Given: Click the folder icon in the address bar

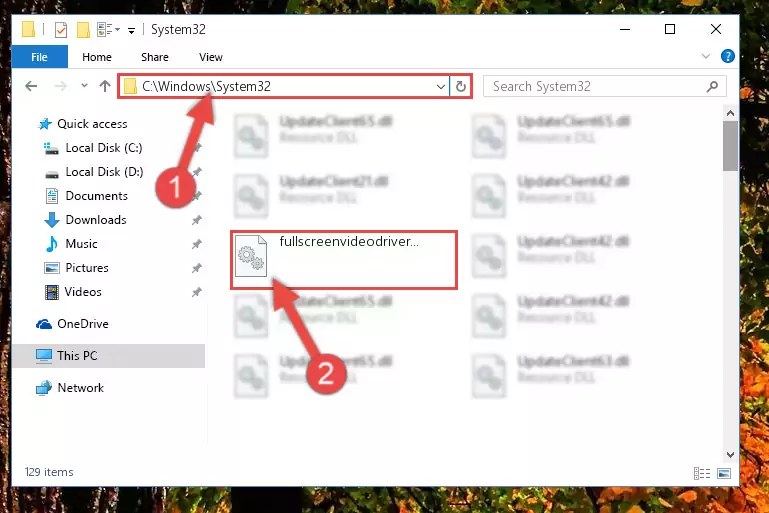Looking at the screenshot, I should click(130, 86).
